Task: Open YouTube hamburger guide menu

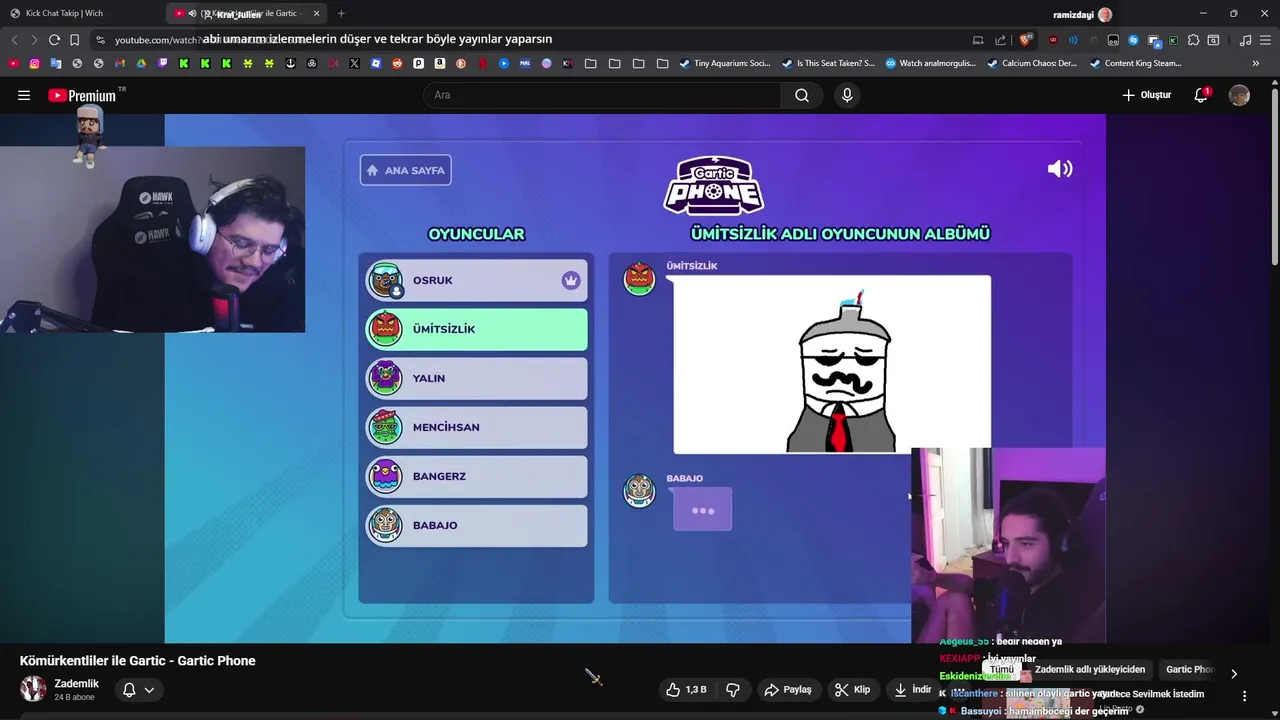Action: [x=24, y=95]
